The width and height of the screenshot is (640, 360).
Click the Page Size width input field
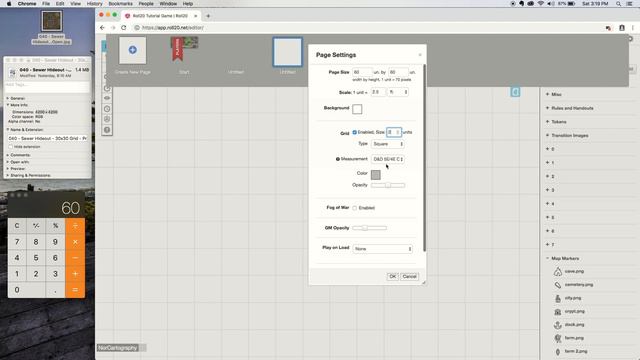click(362, 72)
